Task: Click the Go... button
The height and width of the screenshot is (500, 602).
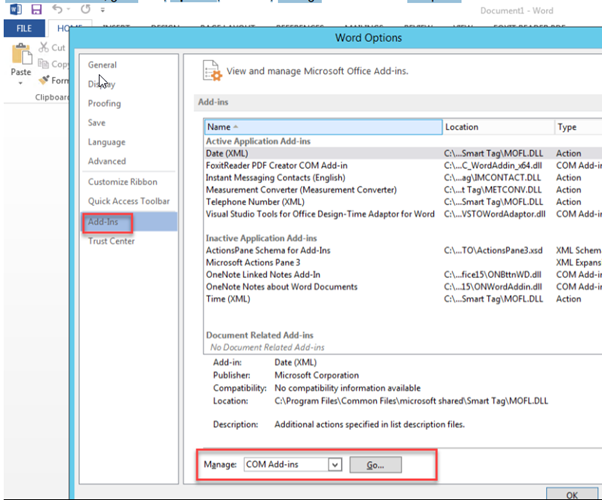Action: click(x=375, y=465)
